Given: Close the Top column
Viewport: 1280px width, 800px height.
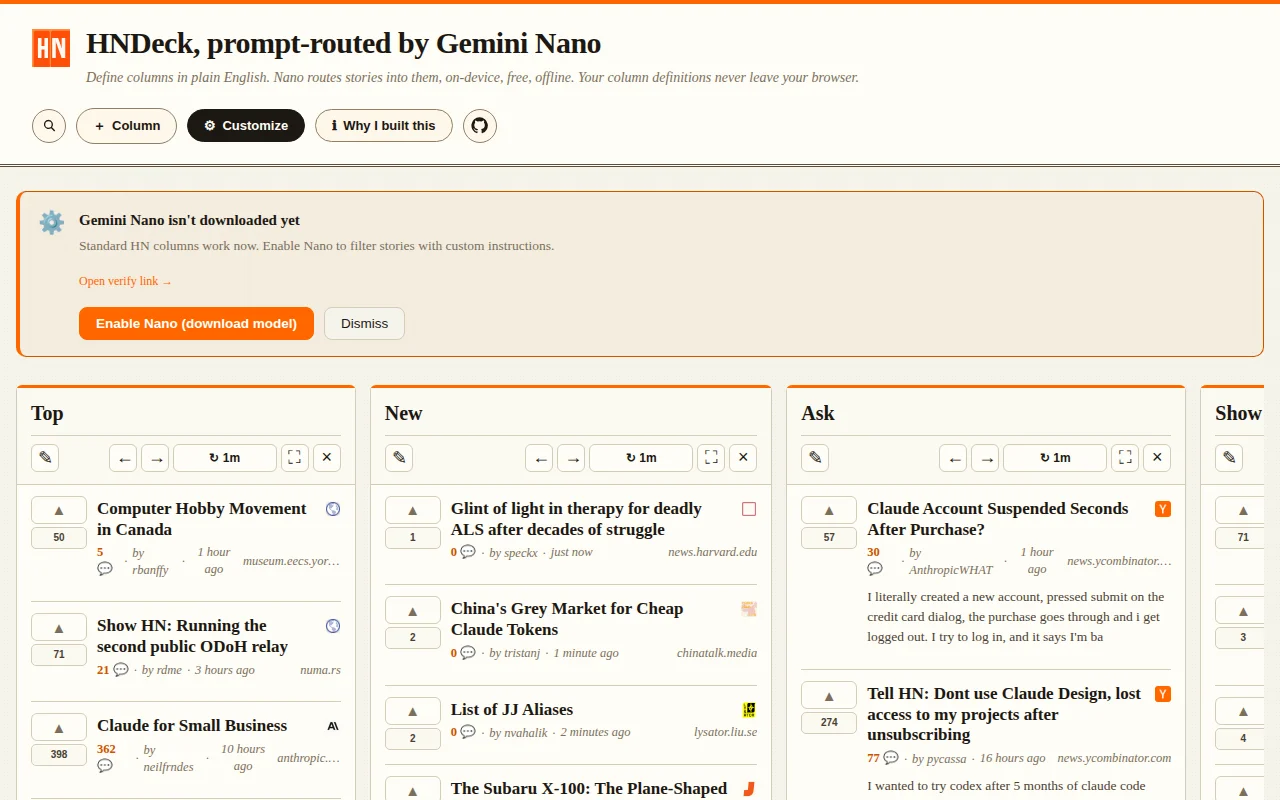Looking at the screenshot, I should point(327,458).
